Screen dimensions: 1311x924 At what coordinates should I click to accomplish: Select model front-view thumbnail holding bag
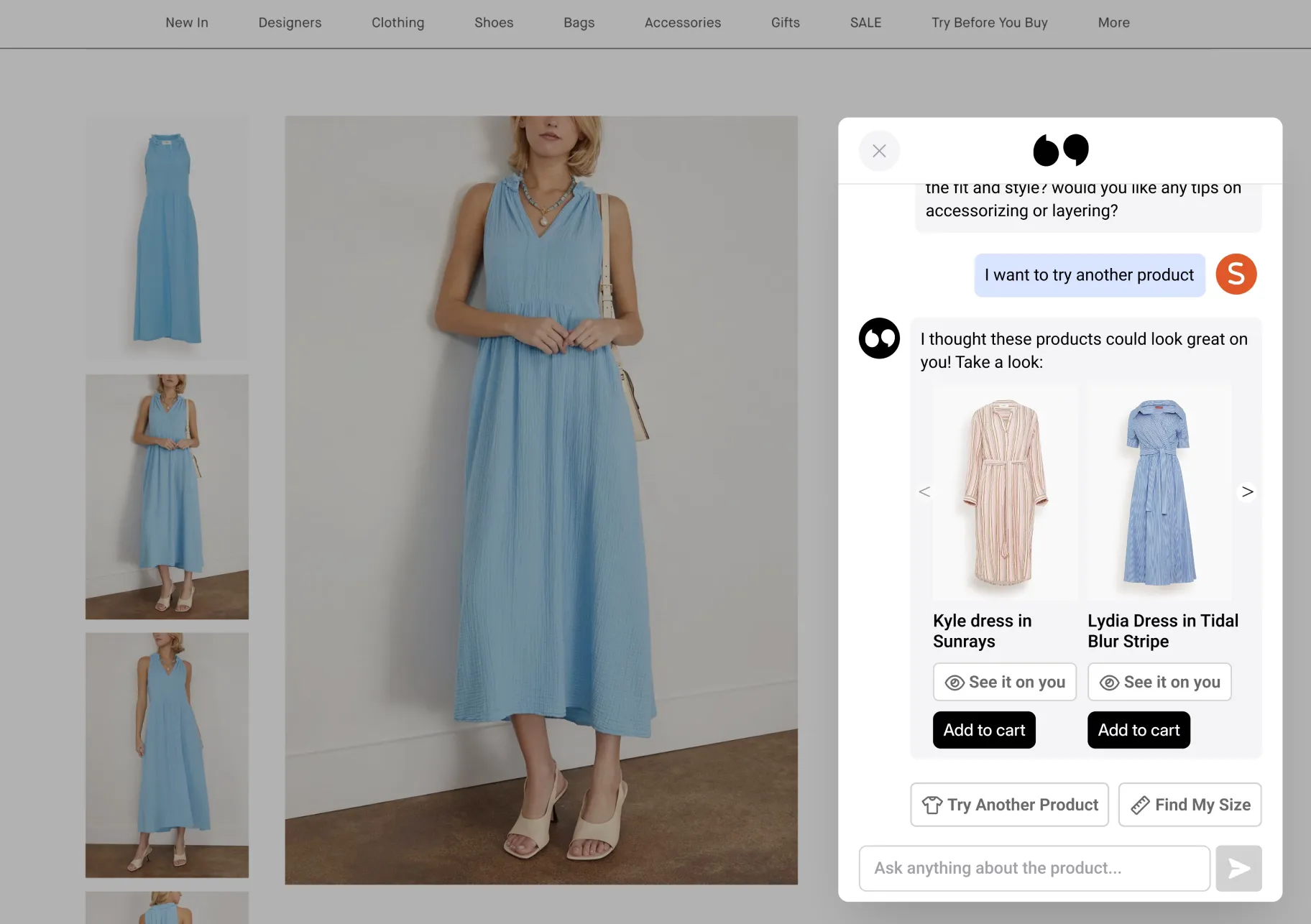pos(167,496)
